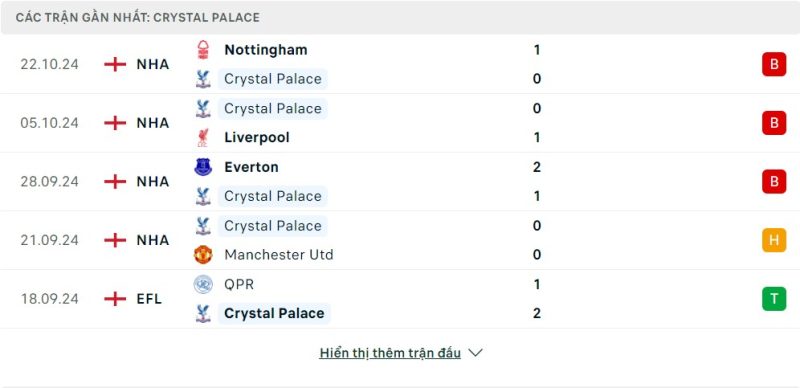Click the Các trận gần nhất header
This screenshot has height=388, width=800.
point(138,17)
